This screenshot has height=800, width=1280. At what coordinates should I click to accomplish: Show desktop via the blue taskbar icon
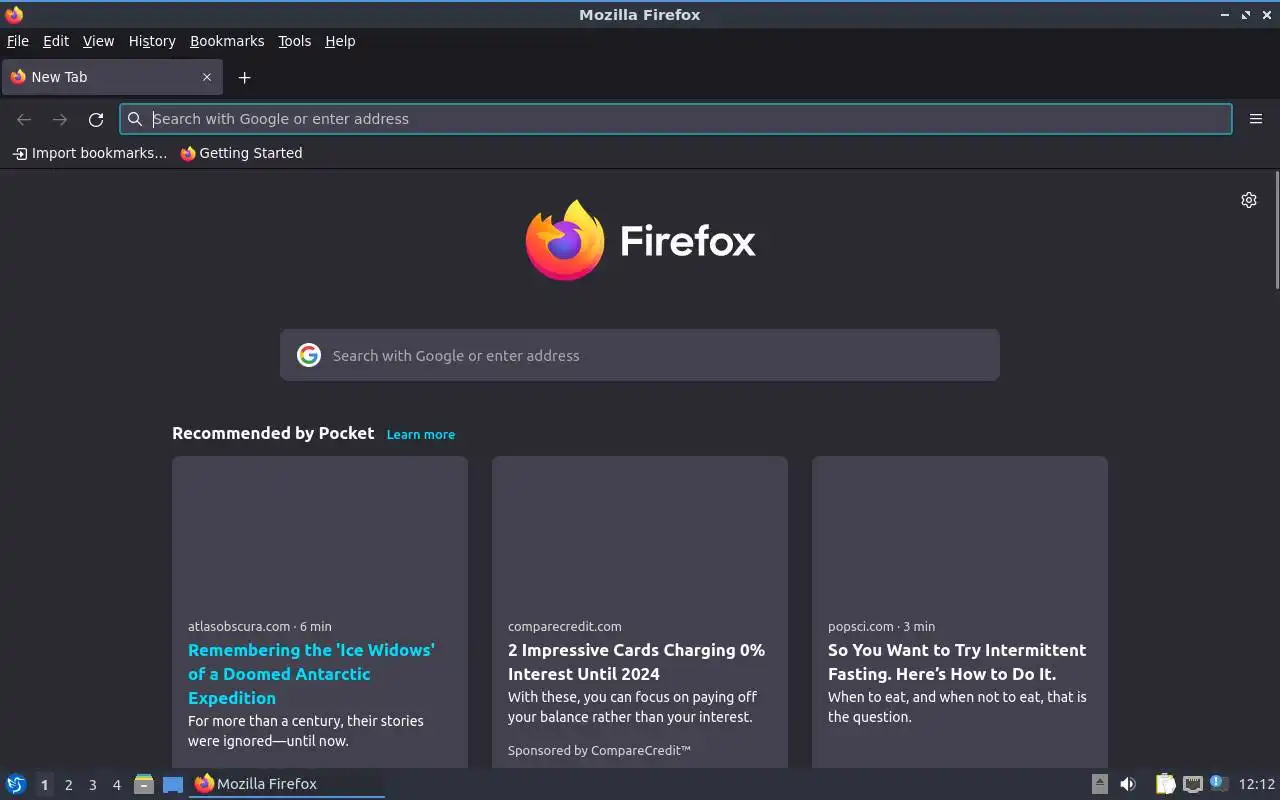(x=173, y=784)
